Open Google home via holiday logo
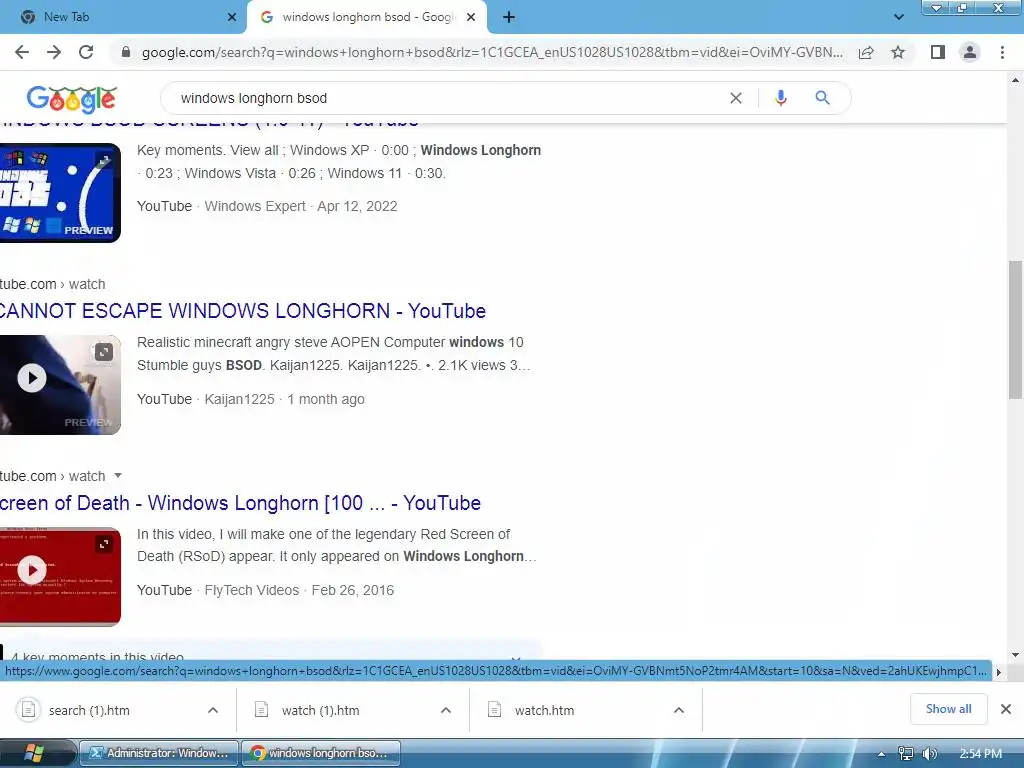The height and width of the screenshot is (768, 1024). point(72,99)
